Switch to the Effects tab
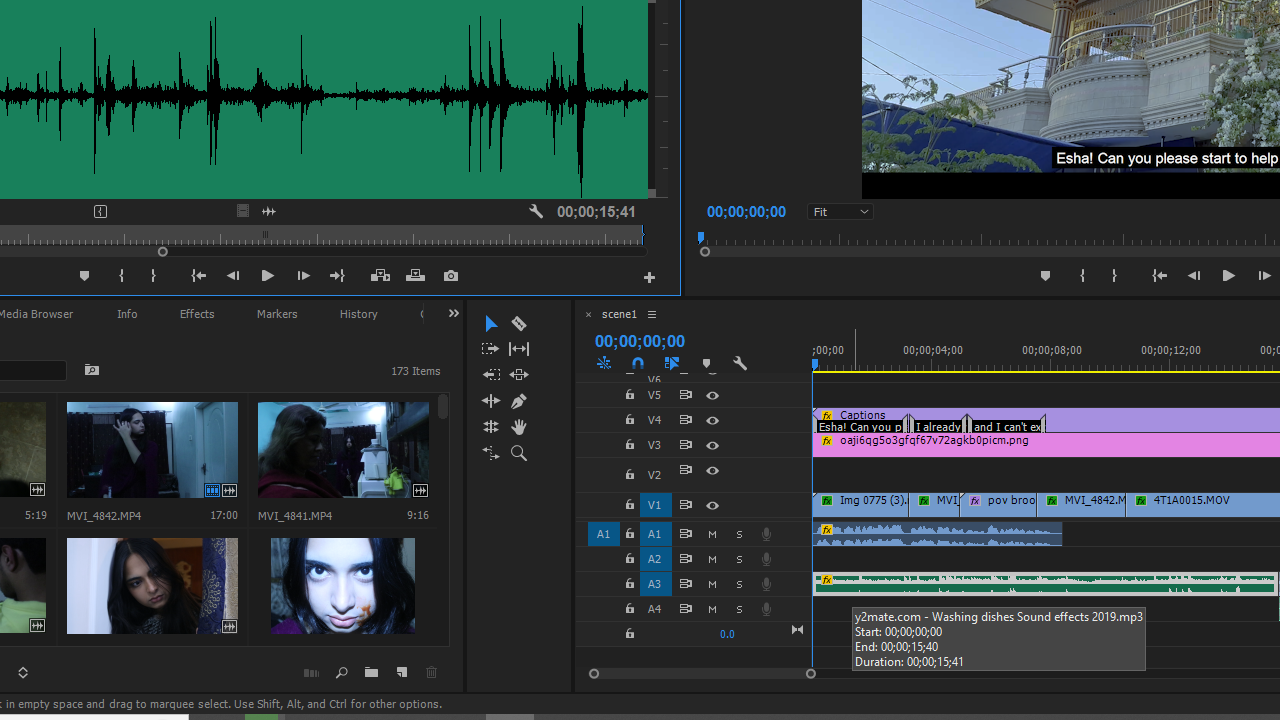This screenshot has height=720, width=1280. click(x=197, y=314)
